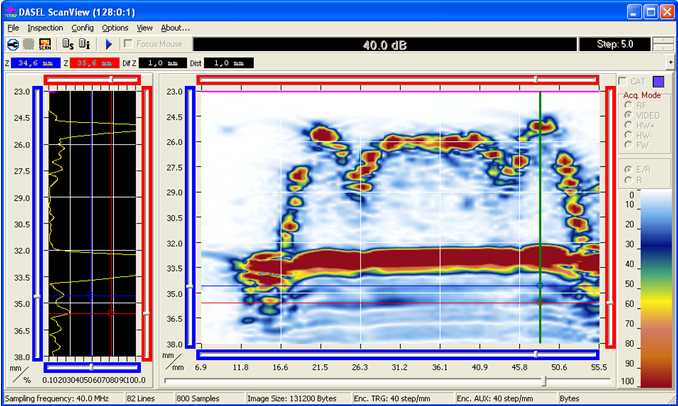The image size is (678, 406).
Task: Click the document 'i' info toolbar icon
Action: 84,45
